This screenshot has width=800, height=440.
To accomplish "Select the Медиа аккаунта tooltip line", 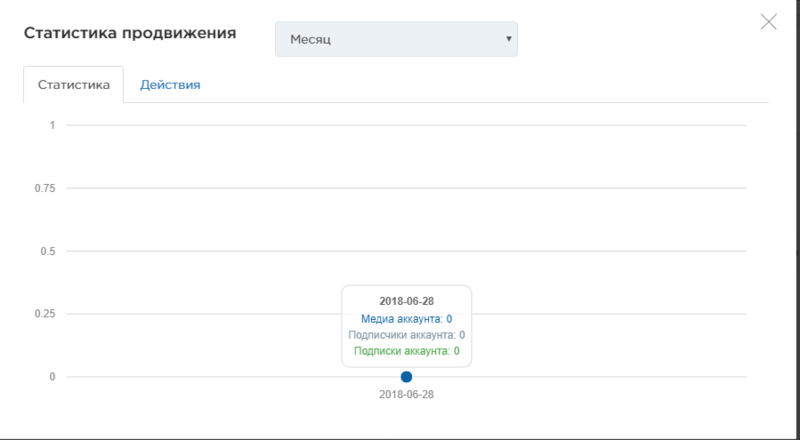I will point(406,318).
